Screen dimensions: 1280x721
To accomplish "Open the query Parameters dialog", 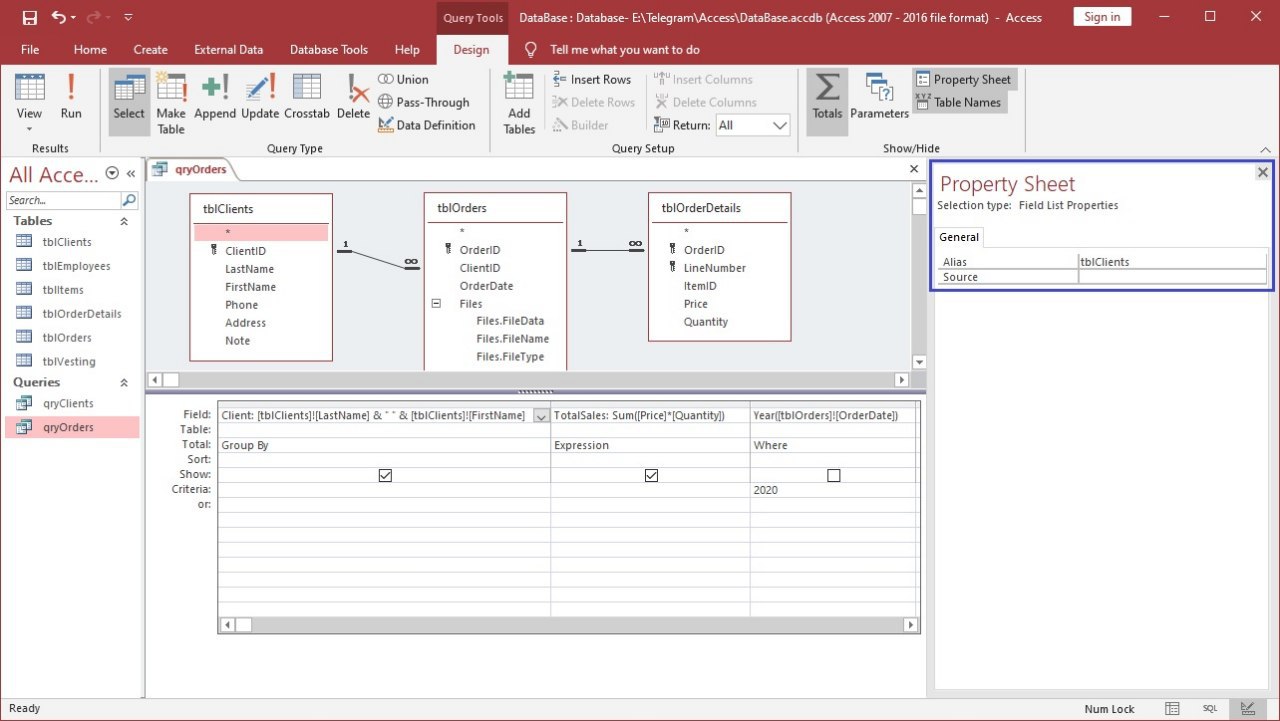I will coord(879,97).
